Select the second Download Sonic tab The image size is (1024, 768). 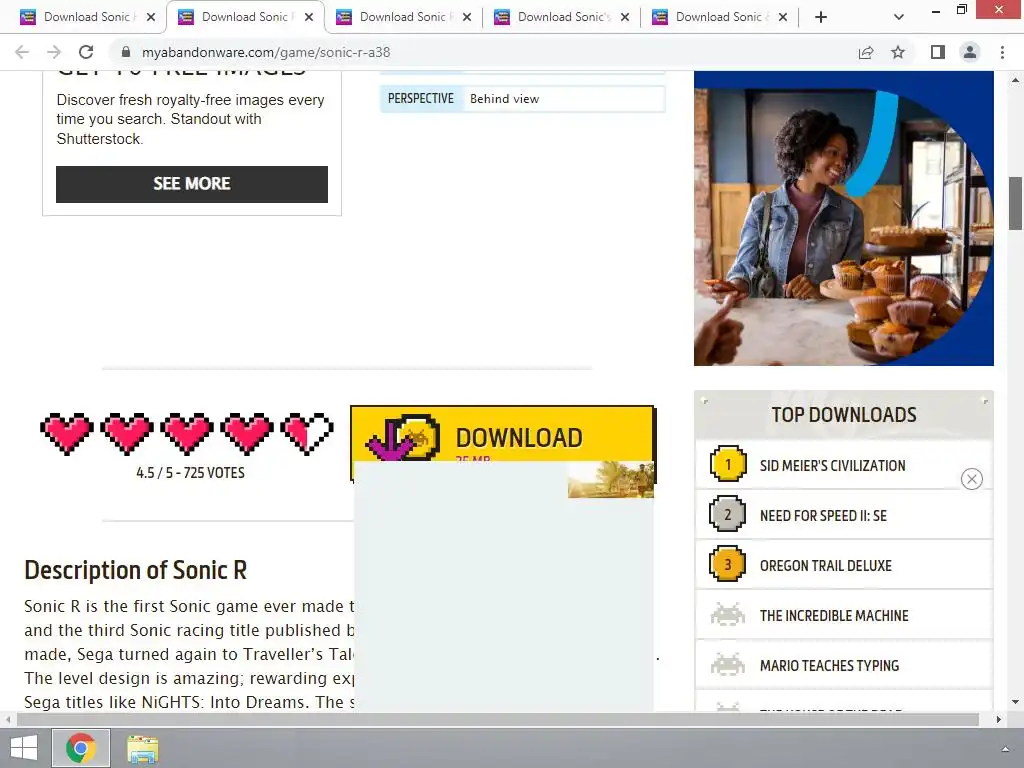click(246, 17)
